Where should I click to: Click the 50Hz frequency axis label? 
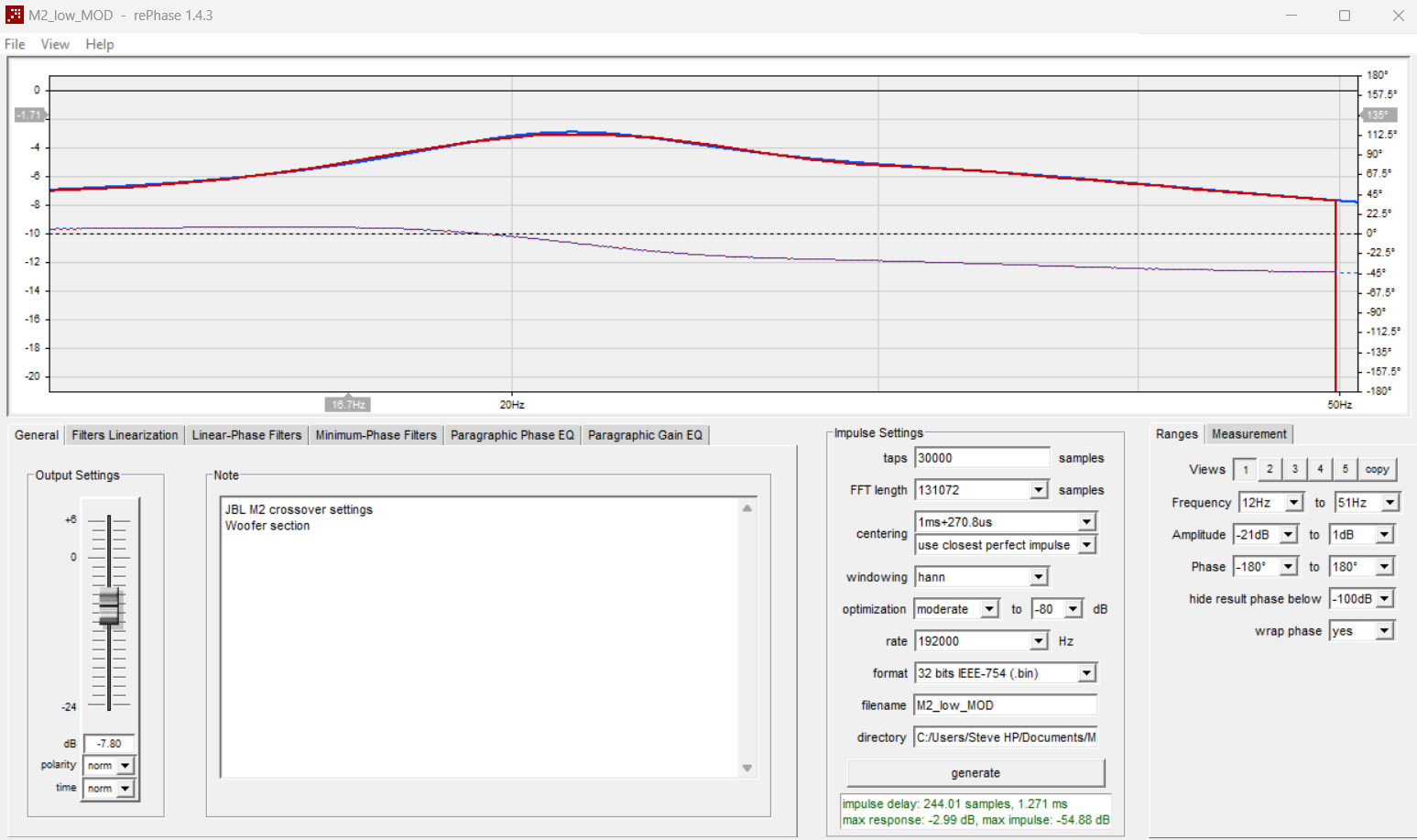coord(1339,405)
